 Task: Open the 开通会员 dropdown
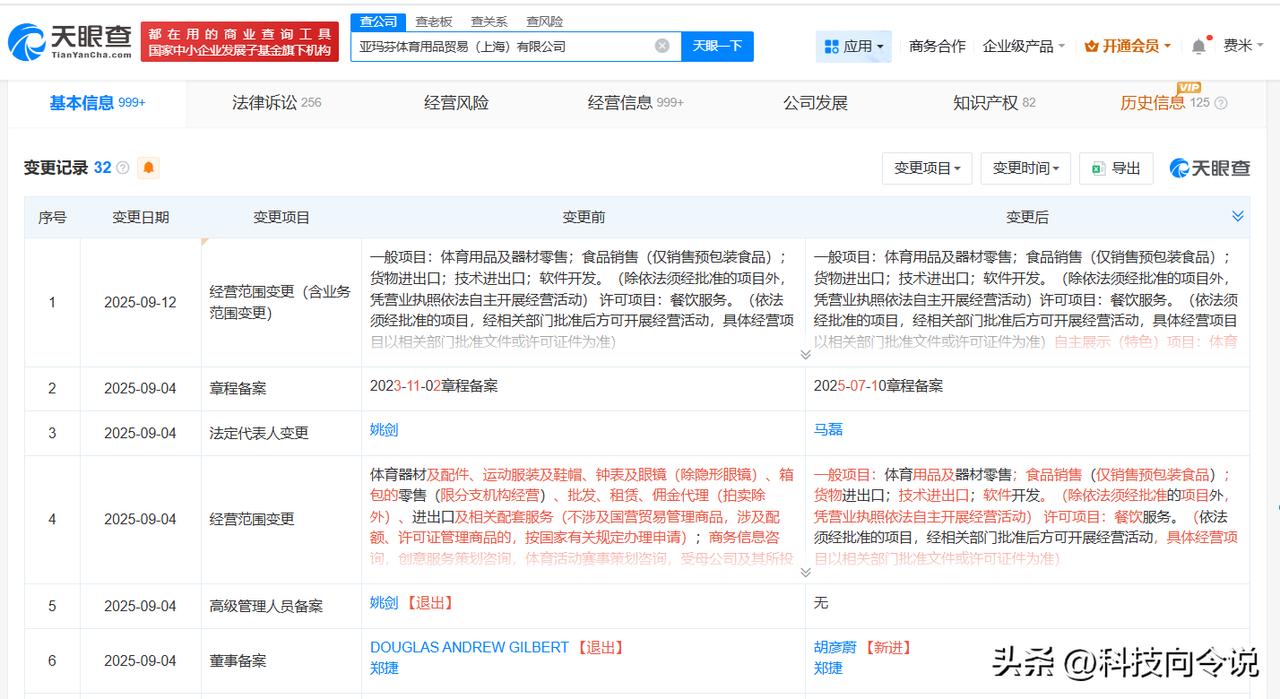point(1127,46)
